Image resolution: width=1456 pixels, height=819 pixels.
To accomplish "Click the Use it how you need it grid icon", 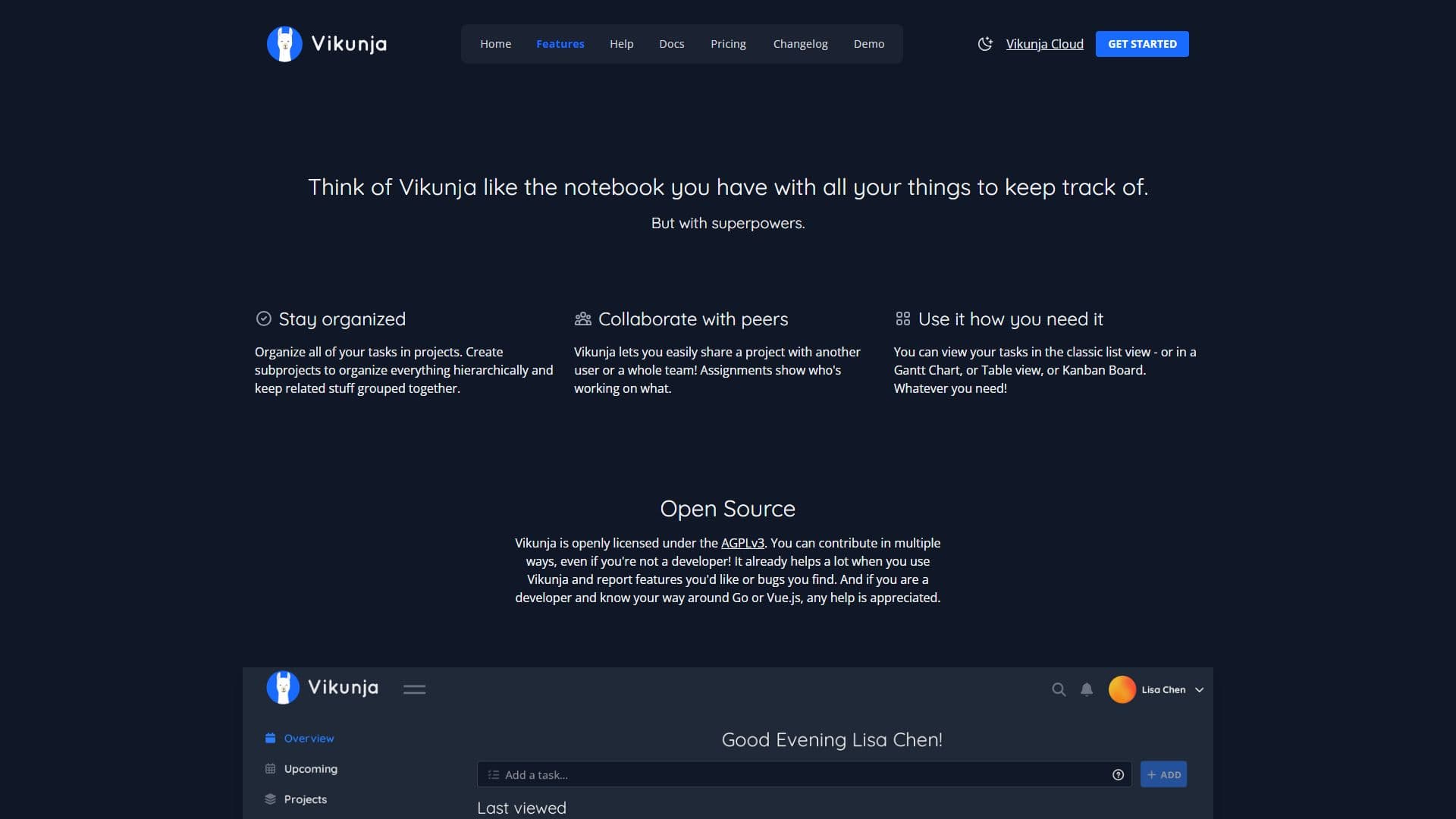I will click(x=902, y=318).
